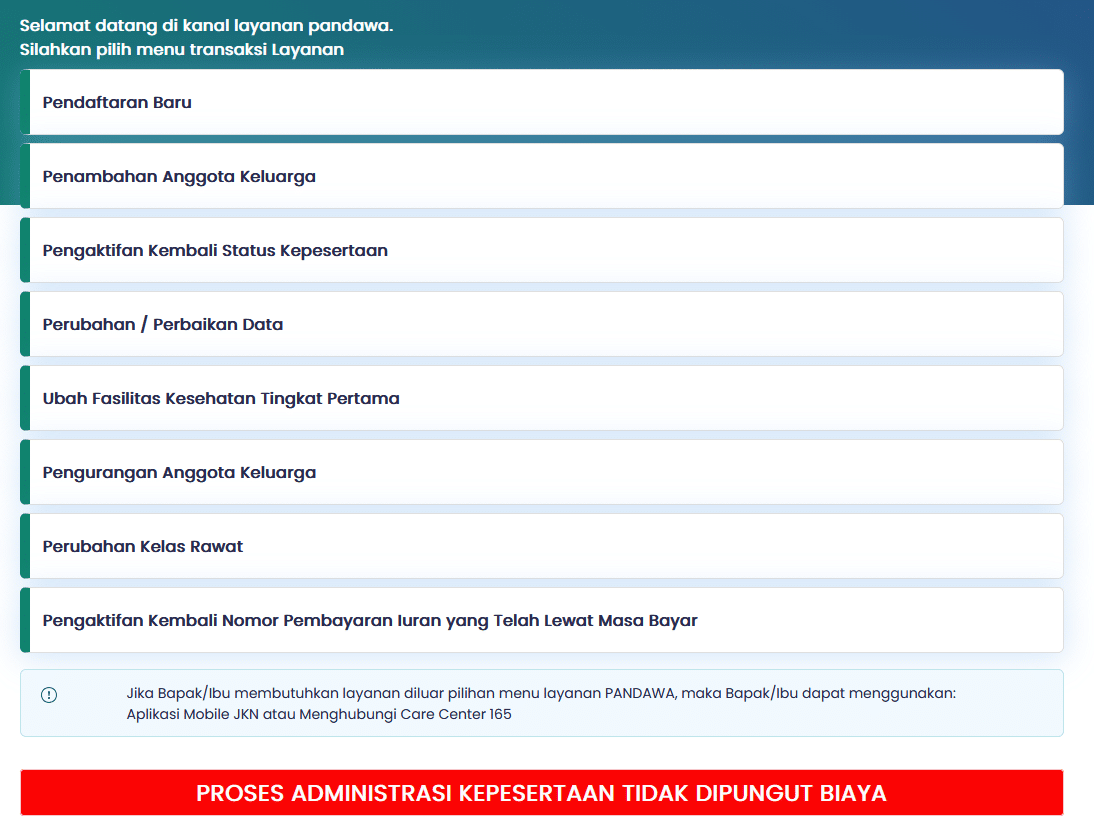The image size is (1094, 838).
Task: Click green accent bar of Penambahan Anggota Keluarga
Action: pos(25,176)
